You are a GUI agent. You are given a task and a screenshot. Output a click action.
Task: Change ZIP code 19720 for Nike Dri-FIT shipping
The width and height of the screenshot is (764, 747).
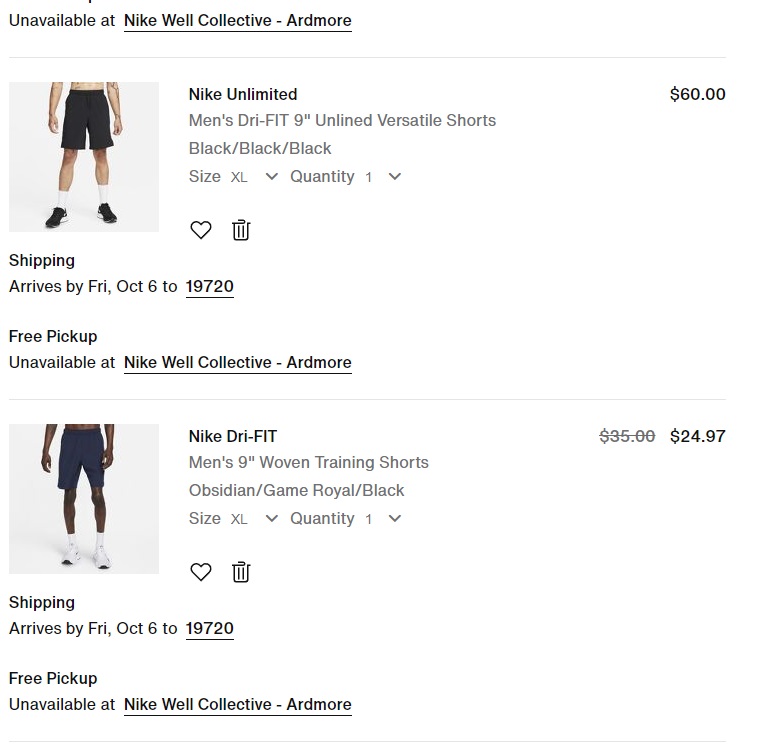210,629
